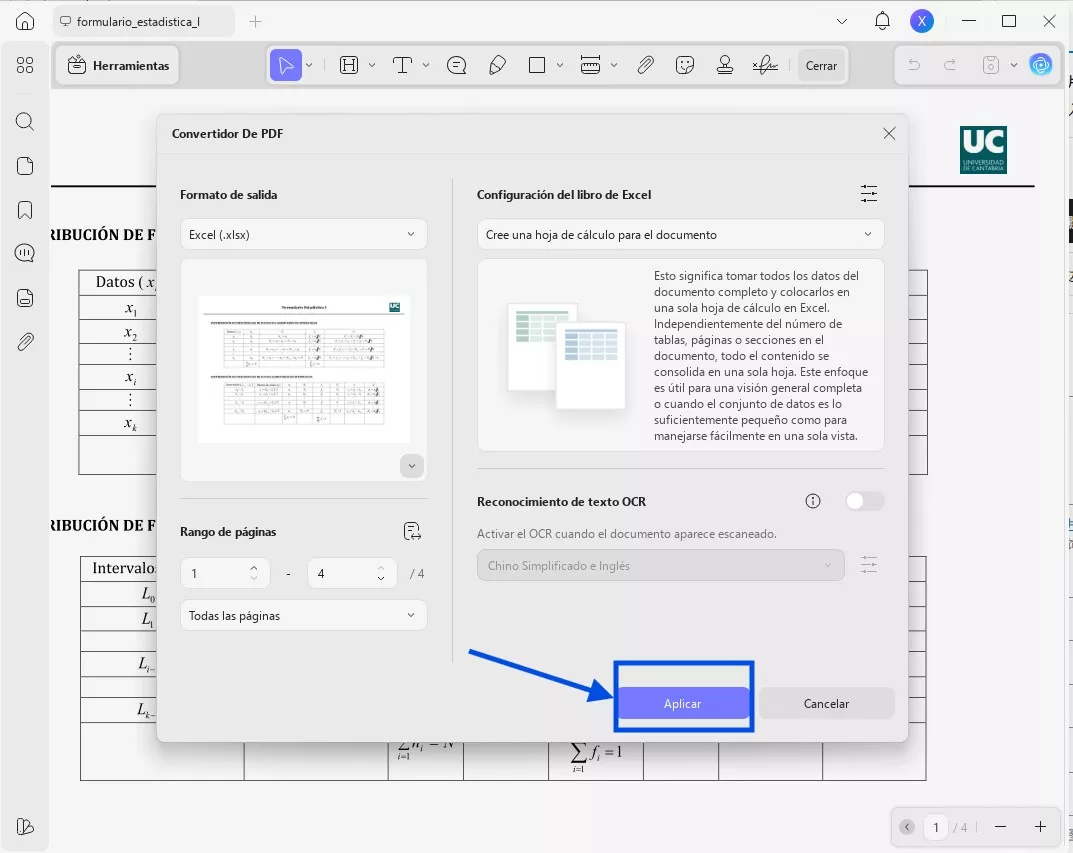1073x853 pixels.
Task: Undo the last action
Action: pyautogui.click(x=914, y=66)
